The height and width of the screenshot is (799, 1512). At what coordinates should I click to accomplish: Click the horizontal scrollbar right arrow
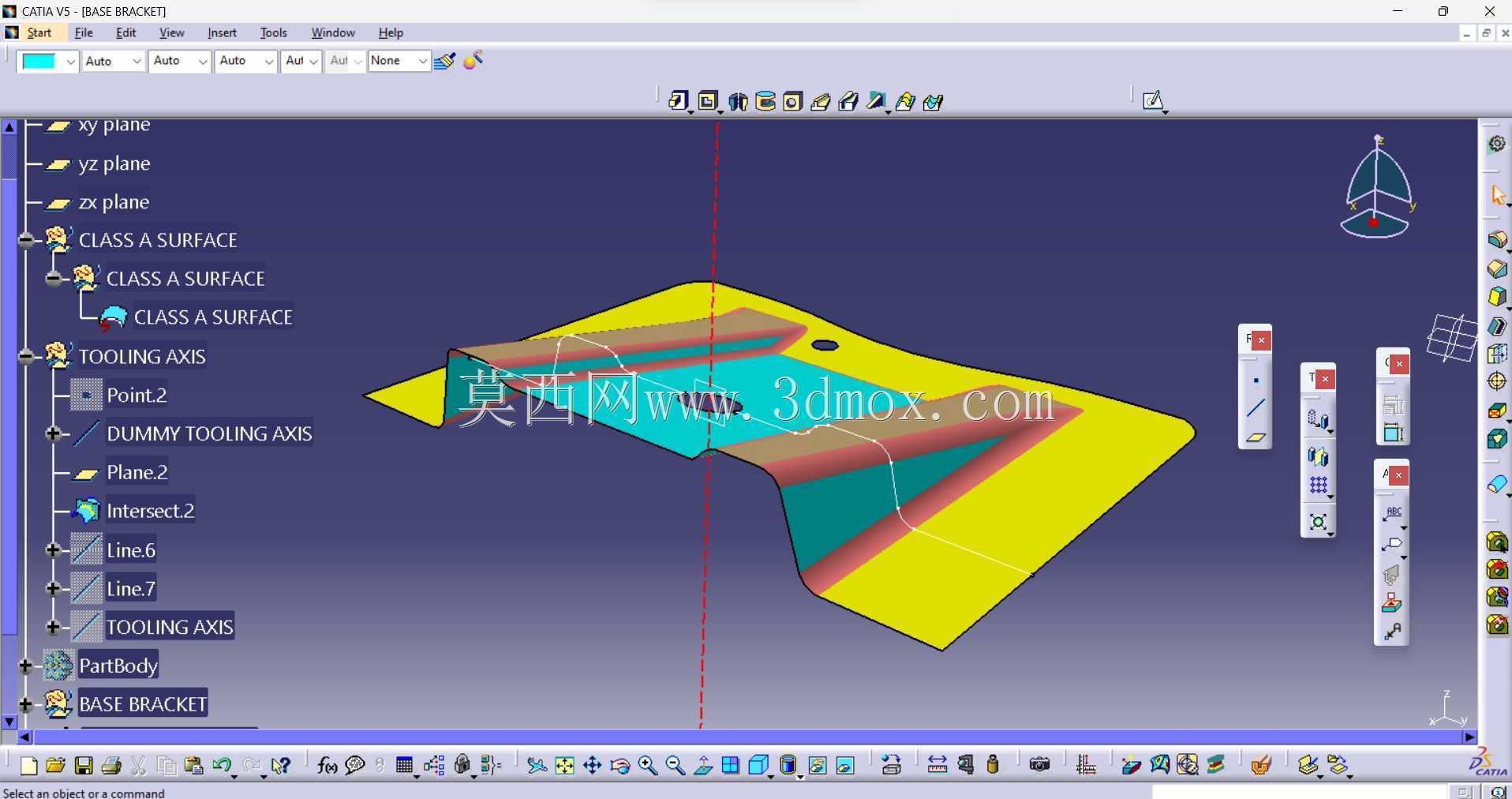pyautogui.click(x=1469, y=737)
